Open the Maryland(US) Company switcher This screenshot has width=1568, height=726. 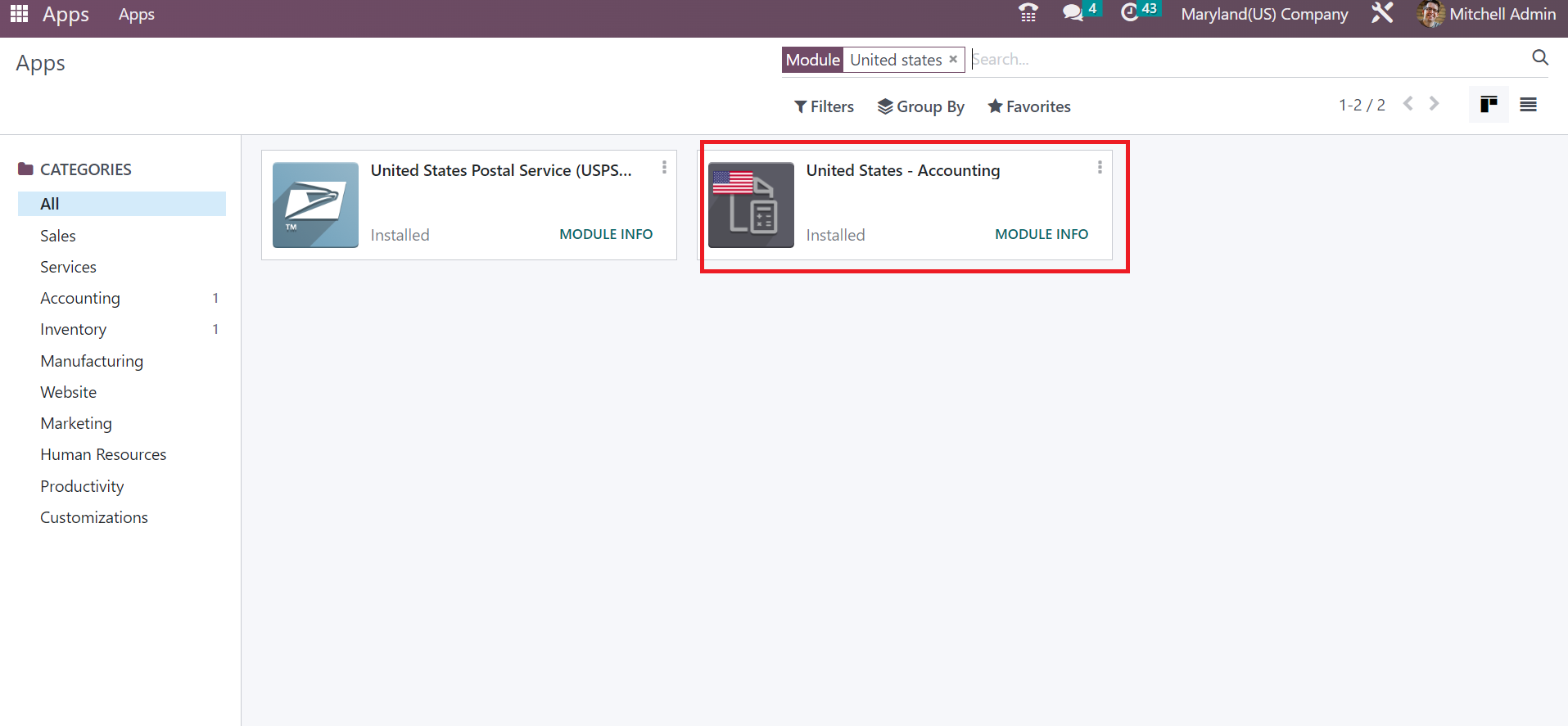1264,14
